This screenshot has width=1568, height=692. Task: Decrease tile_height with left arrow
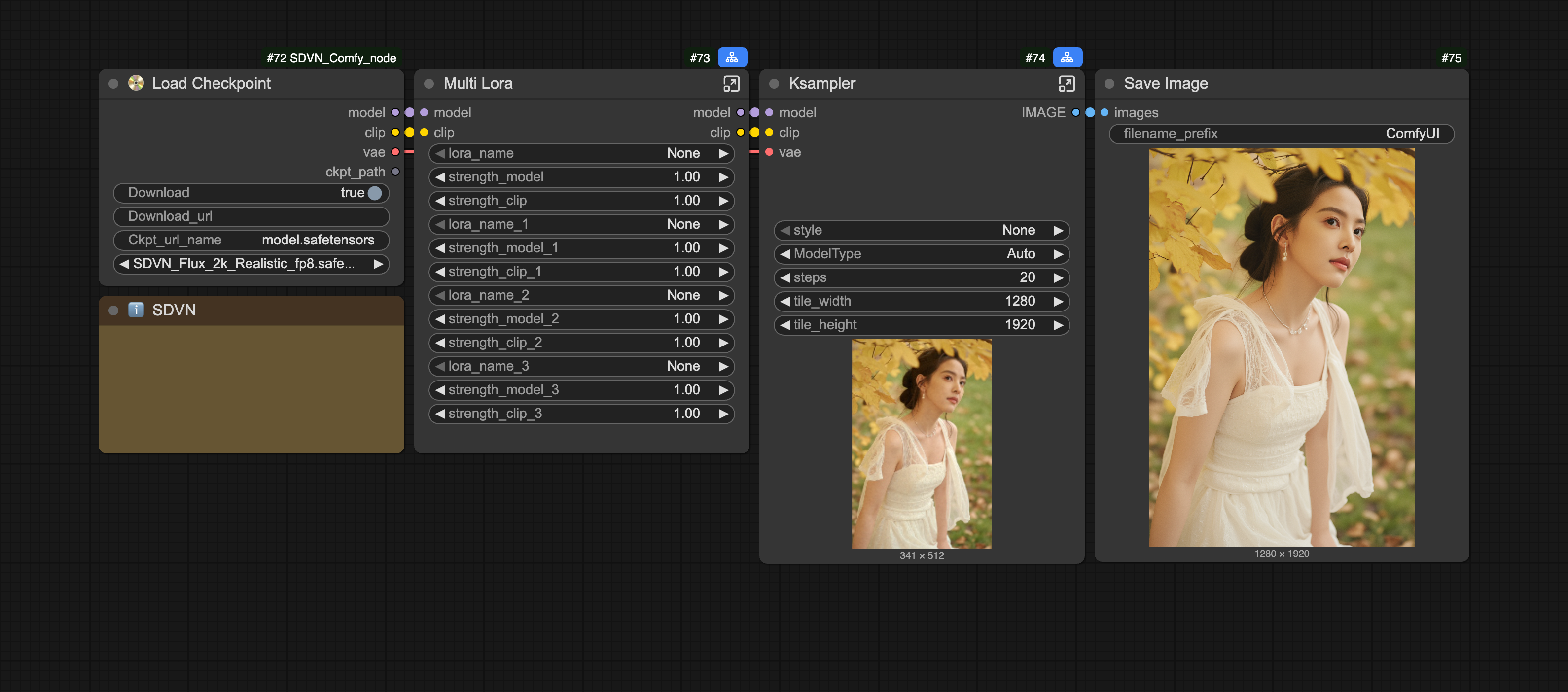(x=785, y=325)
